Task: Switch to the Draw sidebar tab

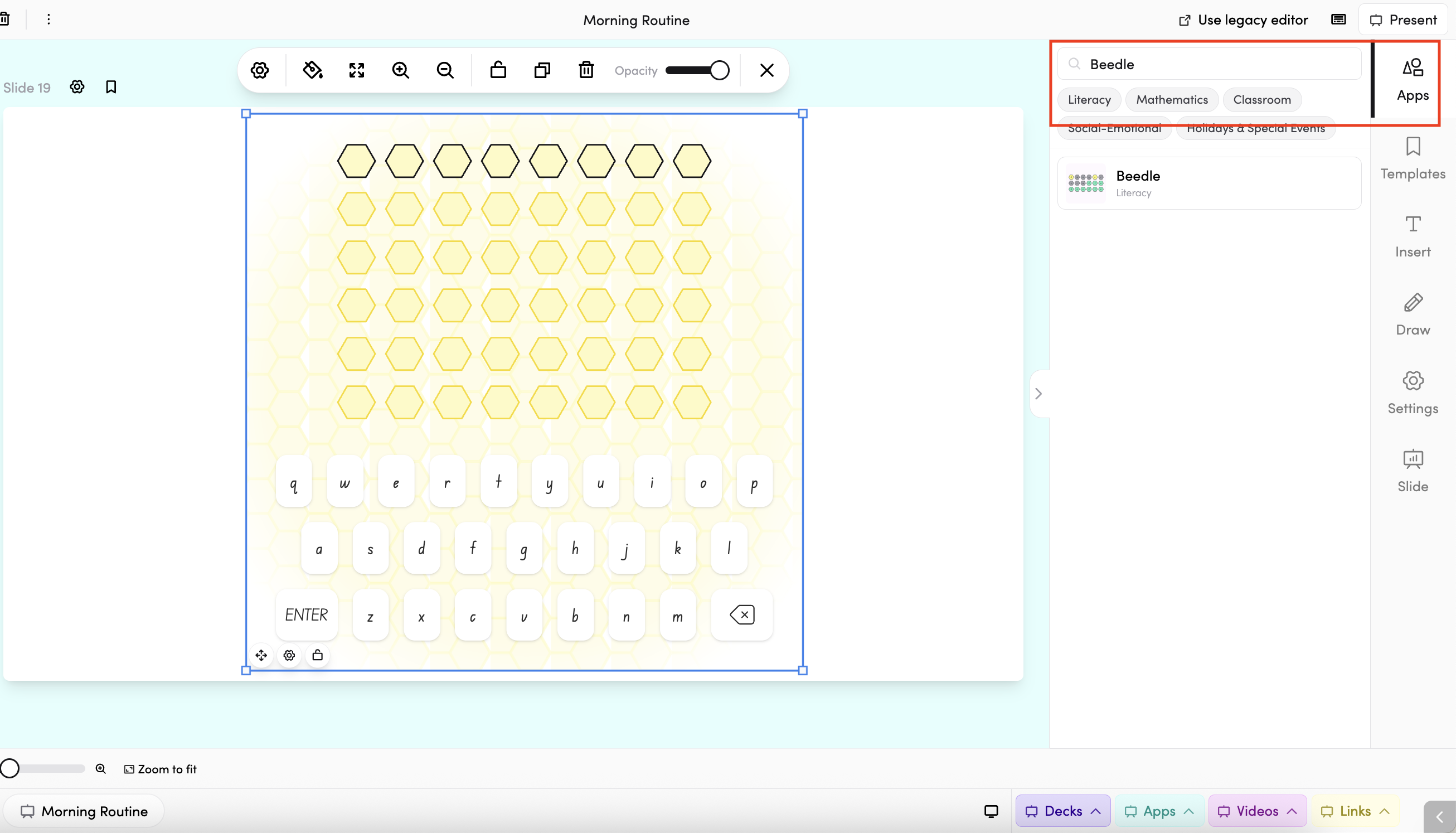Action: tap(1413, 314)
